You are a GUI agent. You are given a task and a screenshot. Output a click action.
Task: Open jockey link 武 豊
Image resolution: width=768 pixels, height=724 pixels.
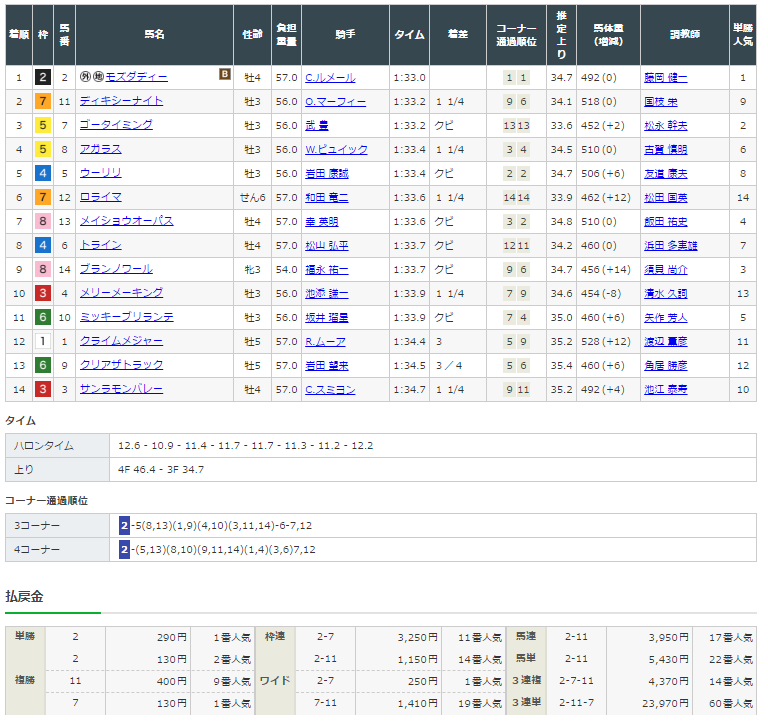(x=317, y=126)
